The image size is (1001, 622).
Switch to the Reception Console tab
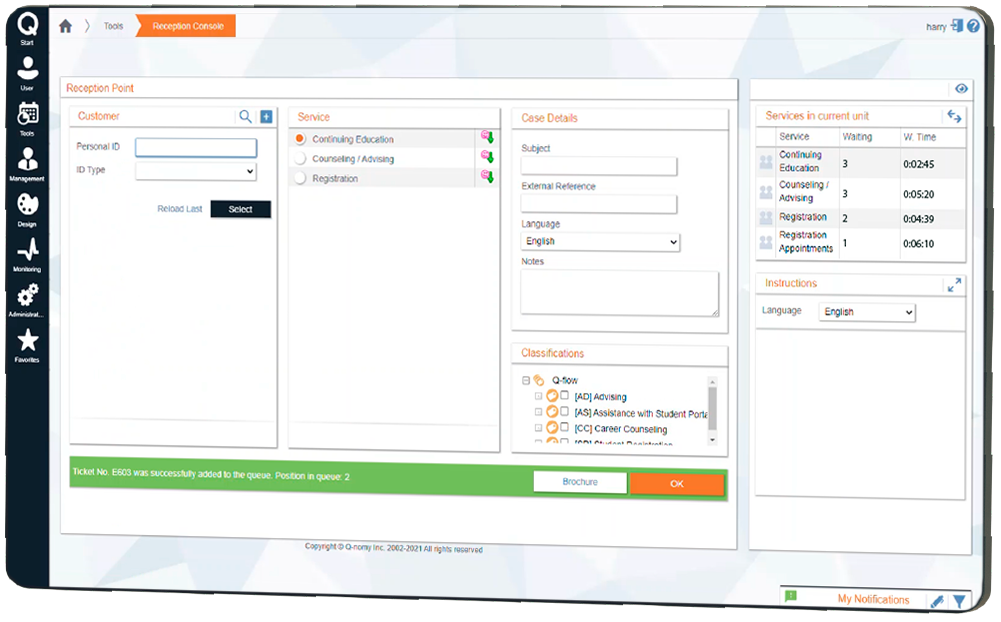(188, 27)
